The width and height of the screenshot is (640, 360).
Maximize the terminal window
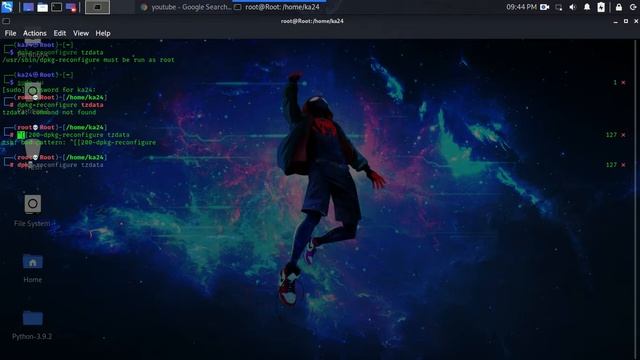pos(626,21)
